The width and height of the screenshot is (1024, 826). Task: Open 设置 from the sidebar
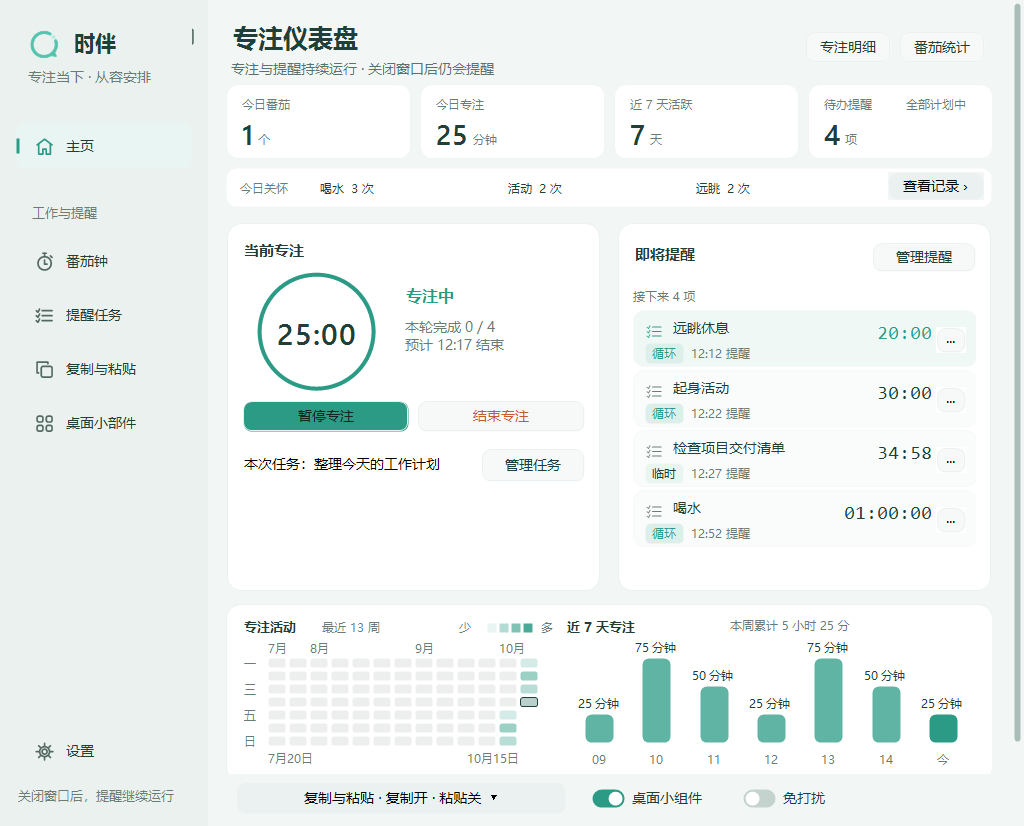point(104,752)
